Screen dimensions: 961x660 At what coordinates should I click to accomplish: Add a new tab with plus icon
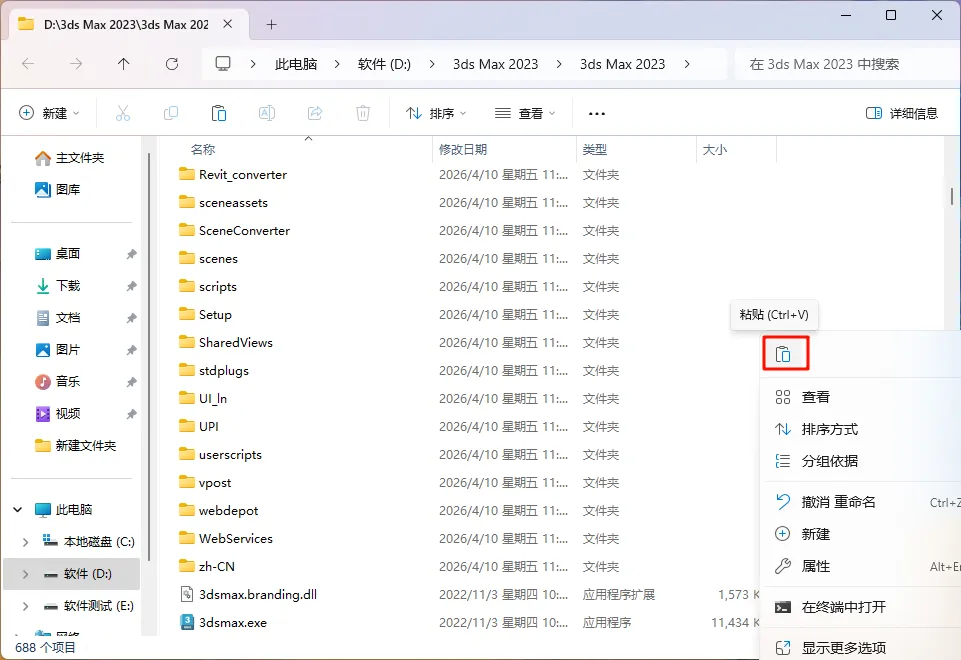pyautogui.click(x=272, y=25)
